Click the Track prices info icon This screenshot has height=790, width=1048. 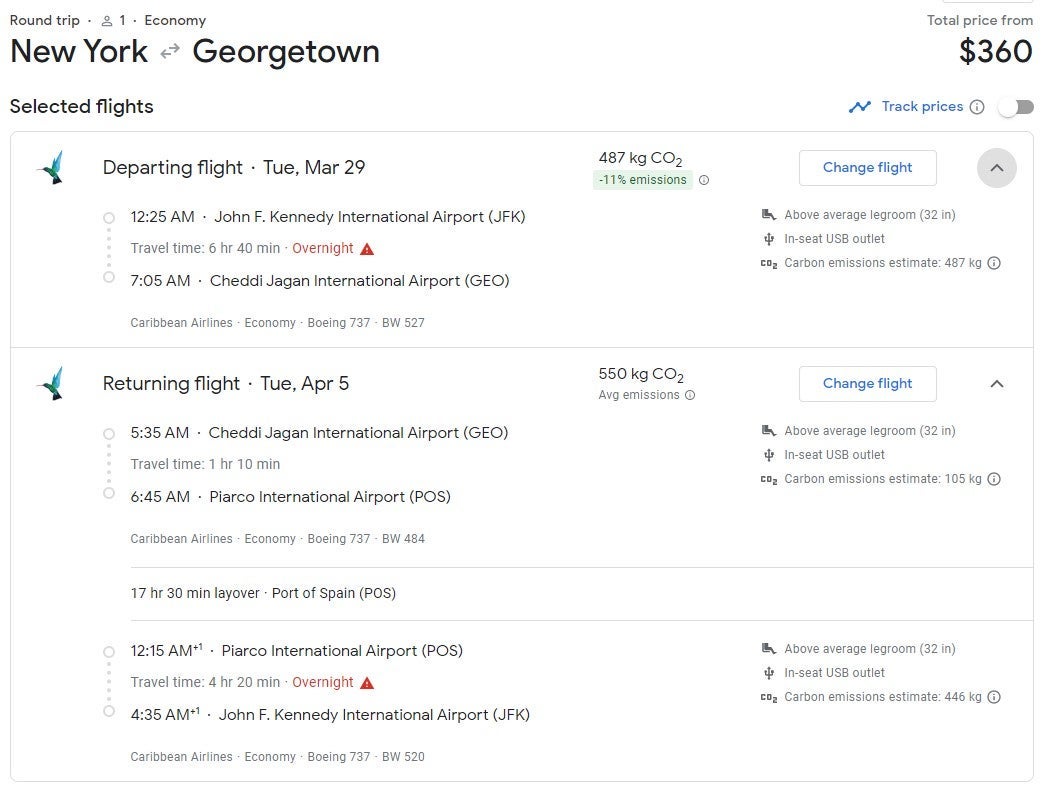point(977,107)
